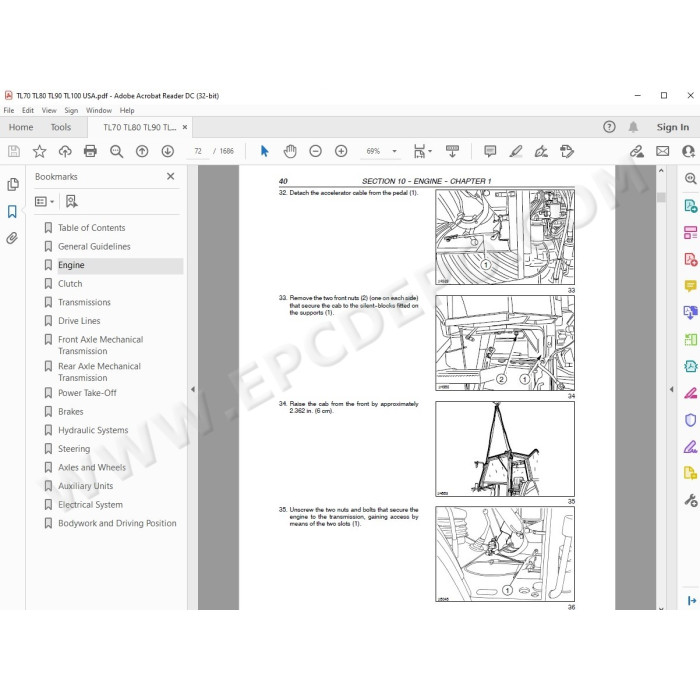Open the File menu
This screenshot has width=700, height=700.
[x=9, y=110]
